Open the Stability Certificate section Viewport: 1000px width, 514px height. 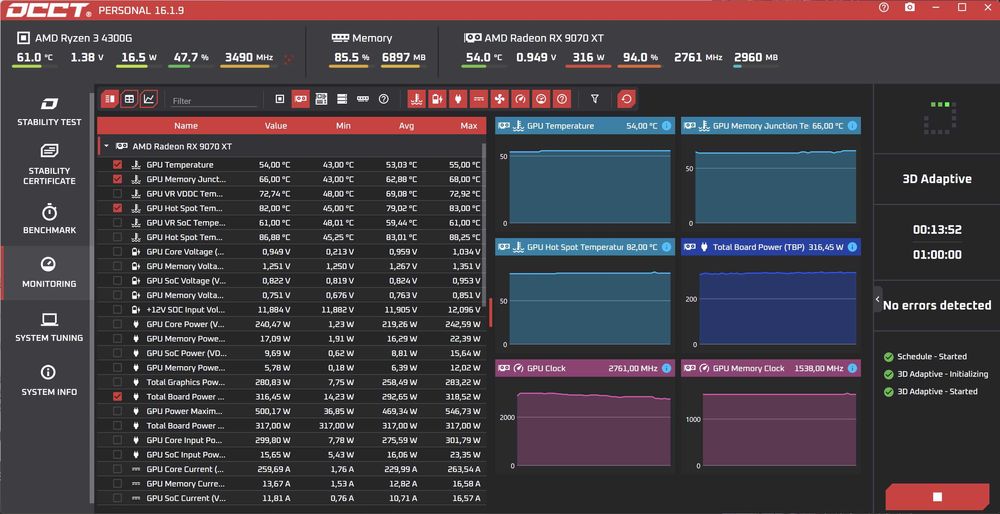49,165
